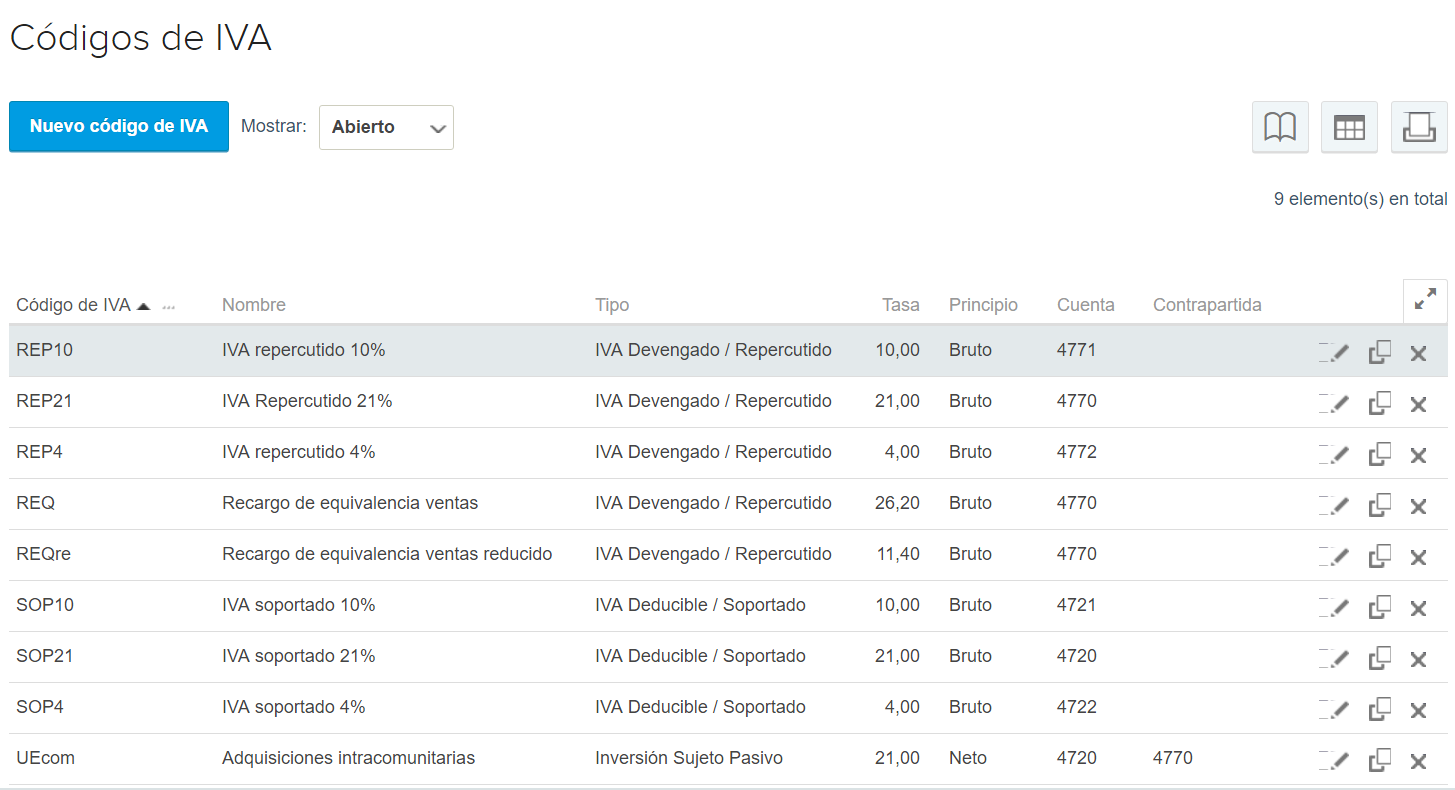
Task: Click 'Inversión Sujeto Pasivo' type cell
Action: point(689,758)
